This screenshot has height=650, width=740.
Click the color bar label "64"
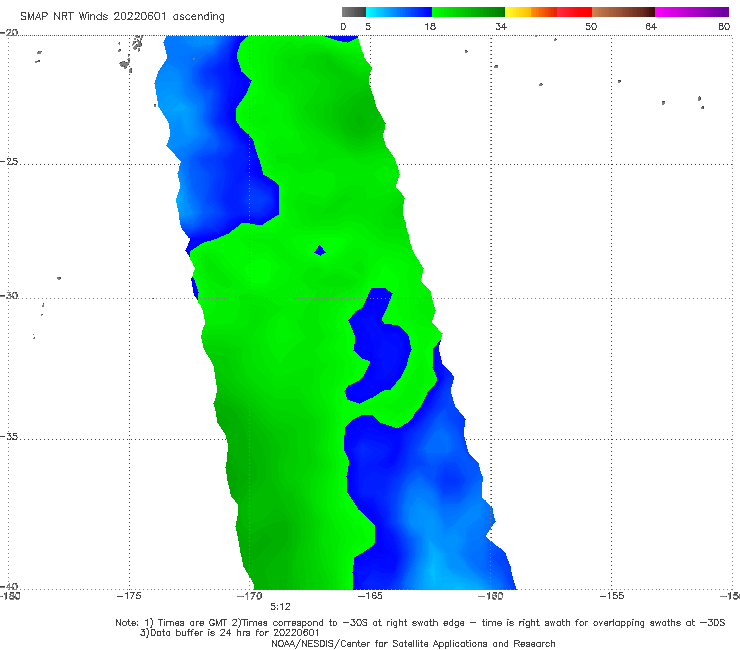[x=651, y=27]
